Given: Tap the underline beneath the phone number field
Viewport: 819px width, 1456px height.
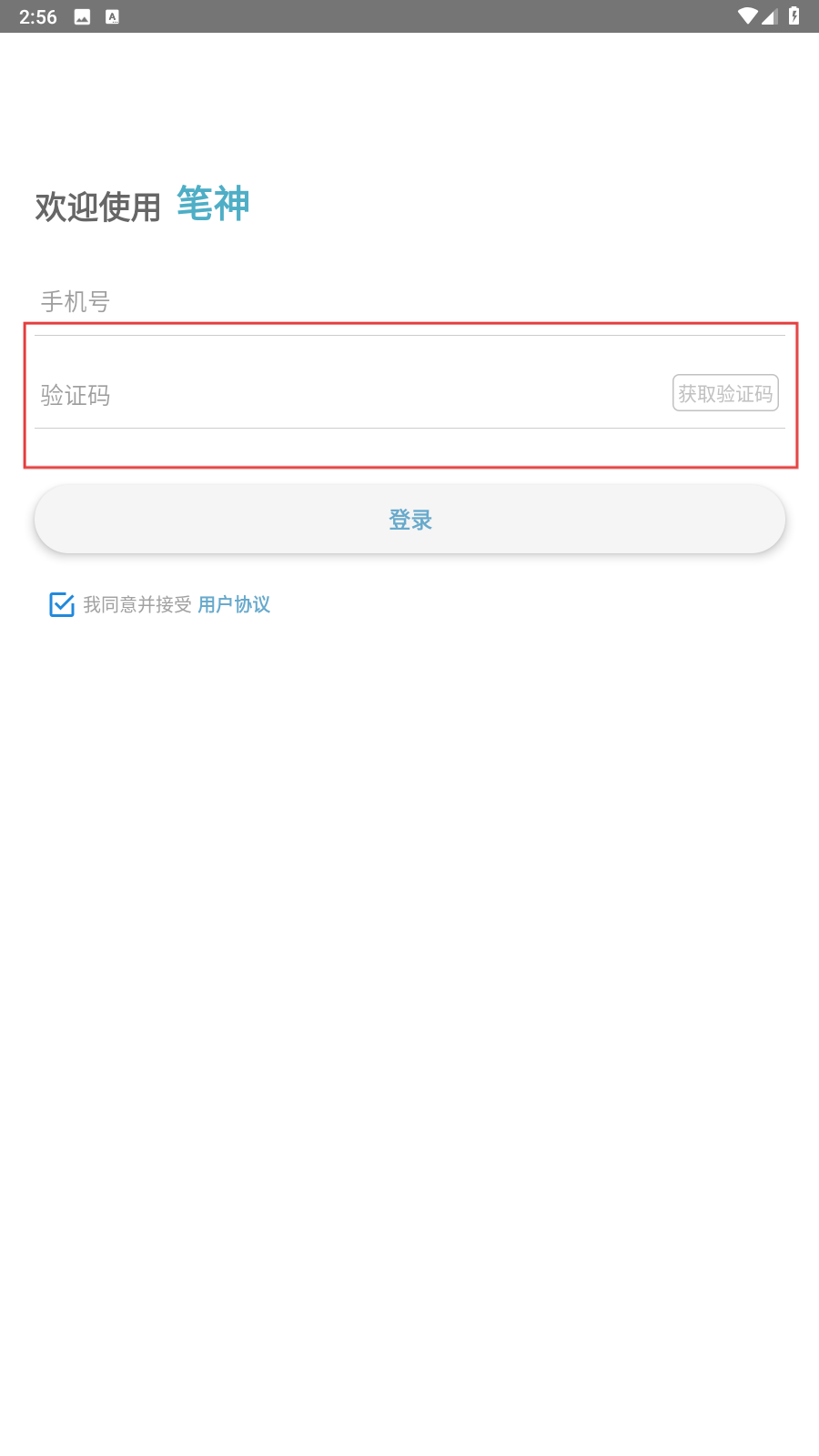Looking at the screenshot, I should [409, 335].
